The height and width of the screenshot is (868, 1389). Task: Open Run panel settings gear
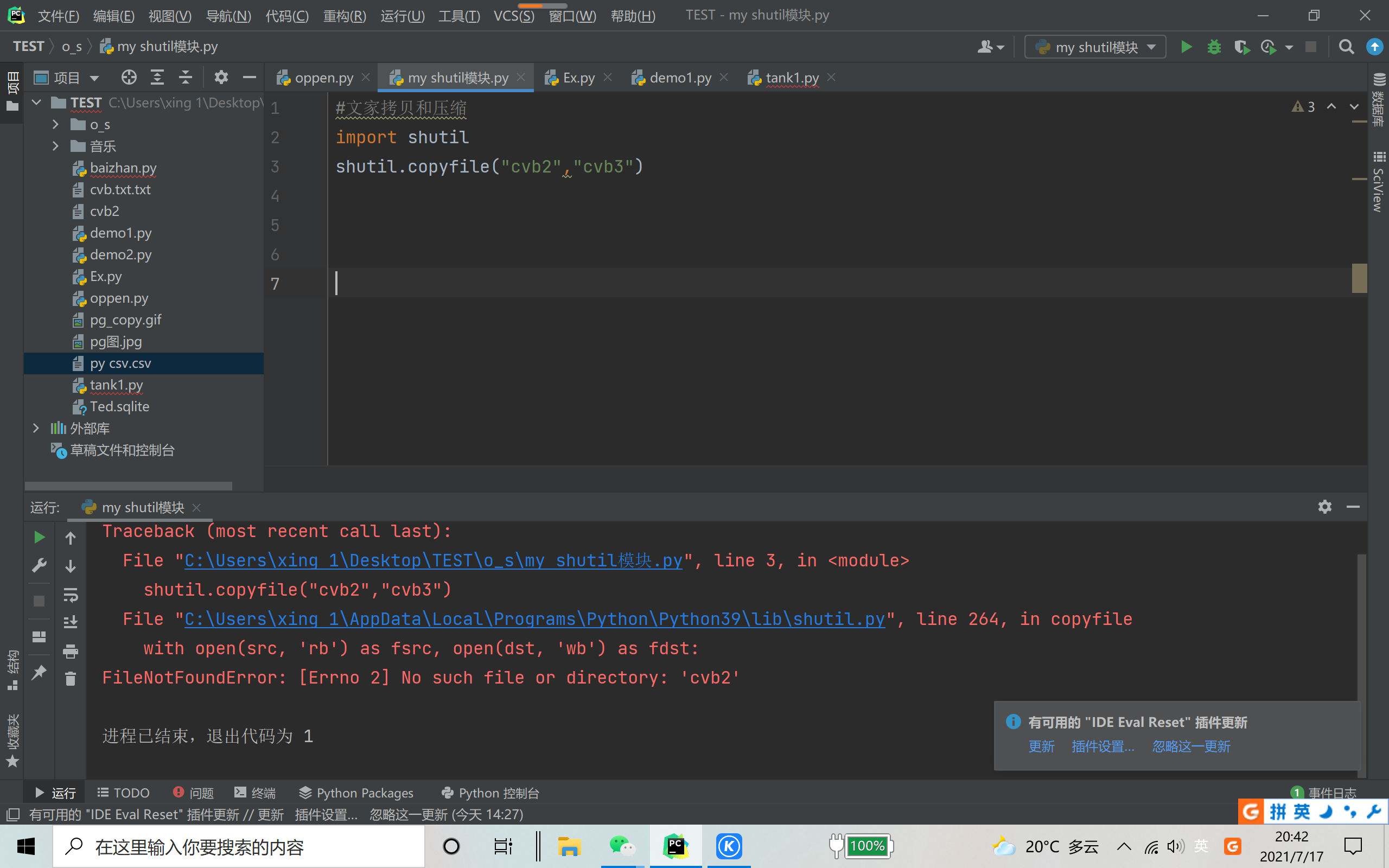click(1325, 506)
